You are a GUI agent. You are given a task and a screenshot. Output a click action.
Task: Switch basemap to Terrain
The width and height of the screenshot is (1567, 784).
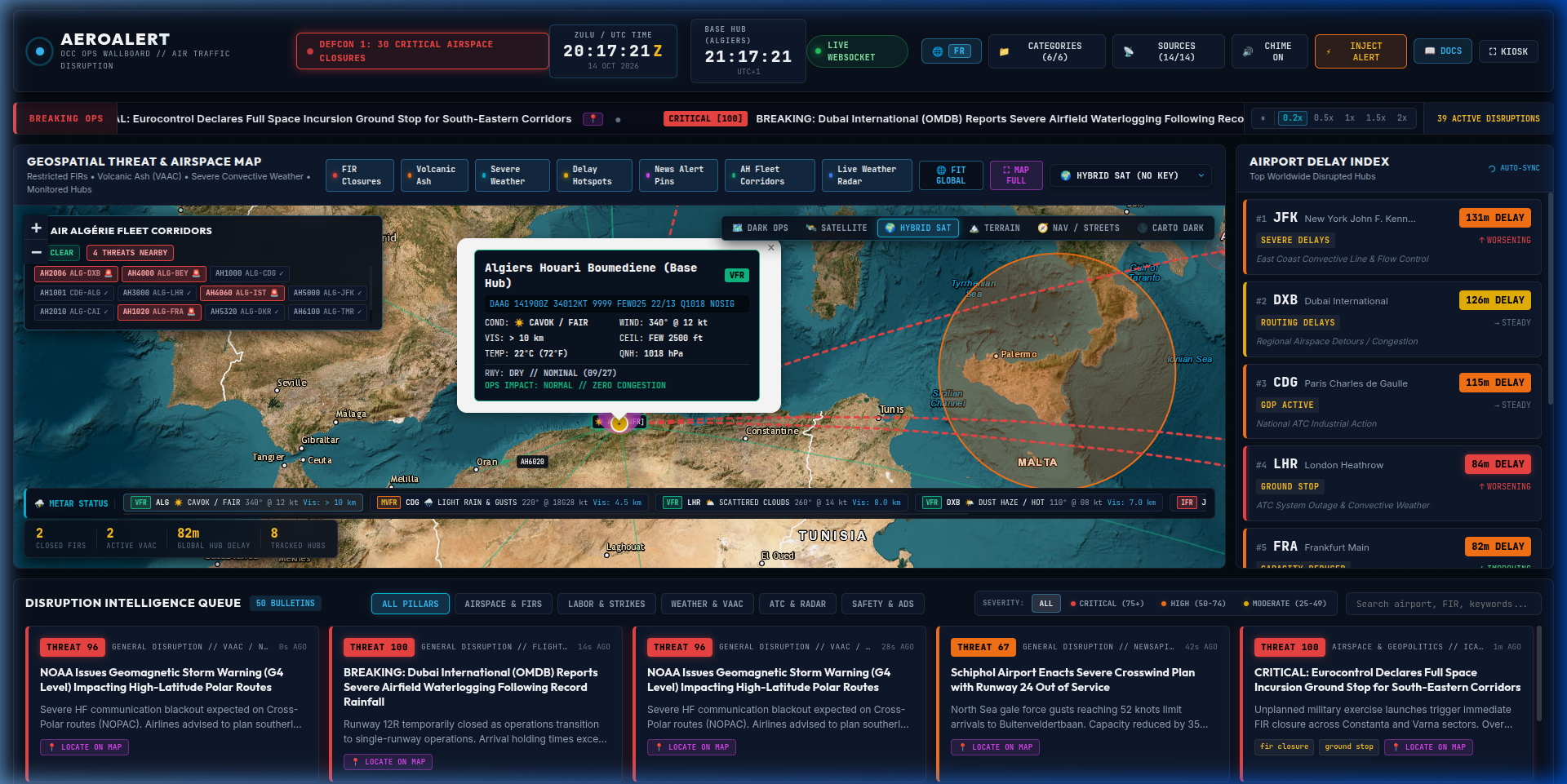994,228
